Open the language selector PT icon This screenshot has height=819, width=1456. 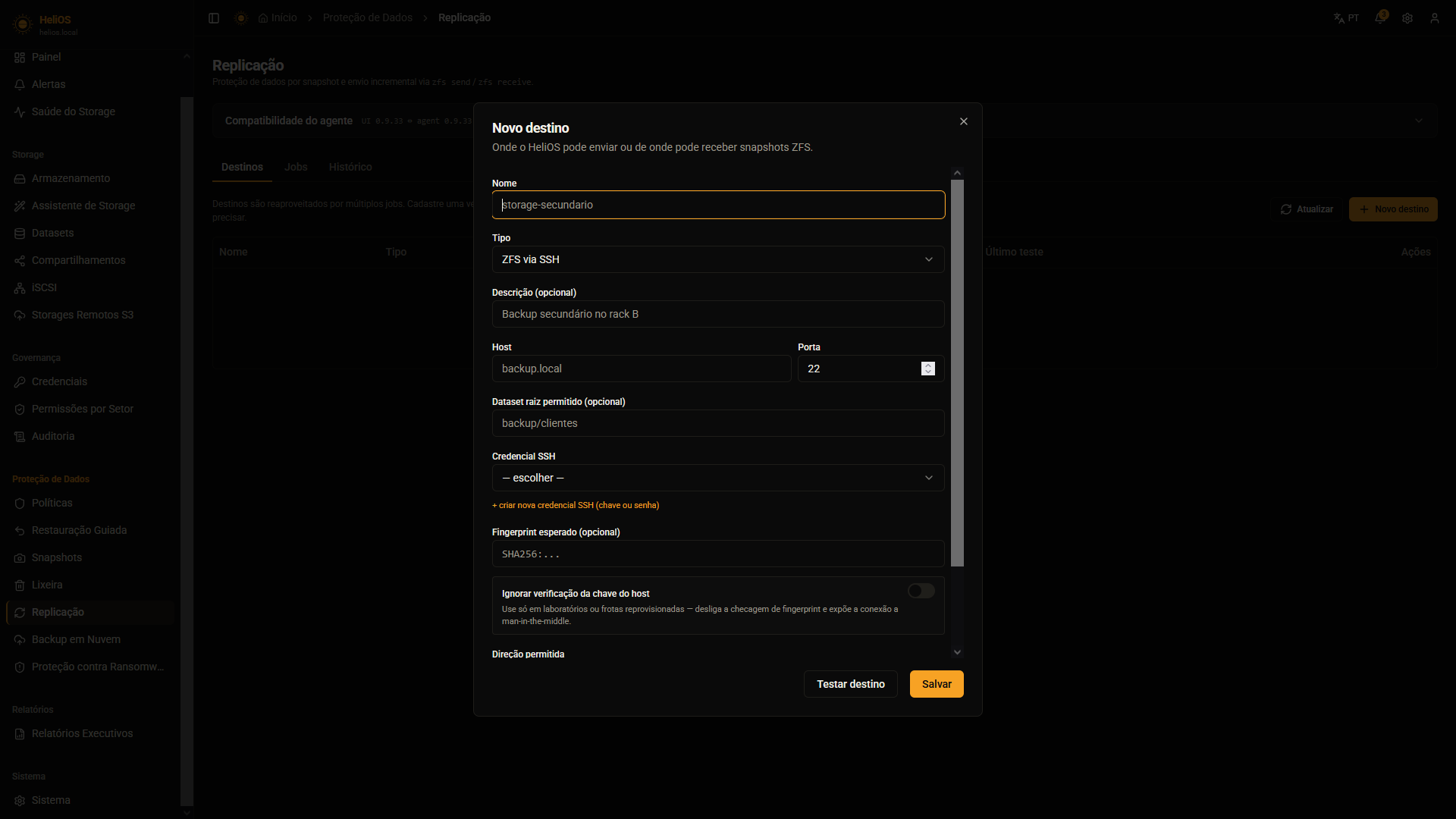(1347, 18)
